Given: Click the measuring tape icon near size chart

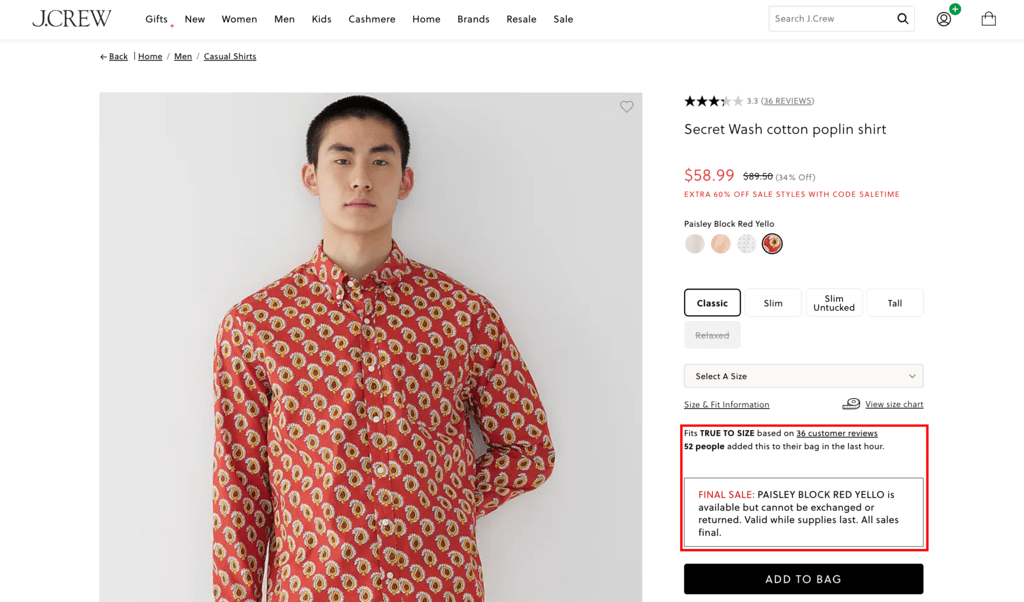Looking at the screenshot, I should pos(849,404).
